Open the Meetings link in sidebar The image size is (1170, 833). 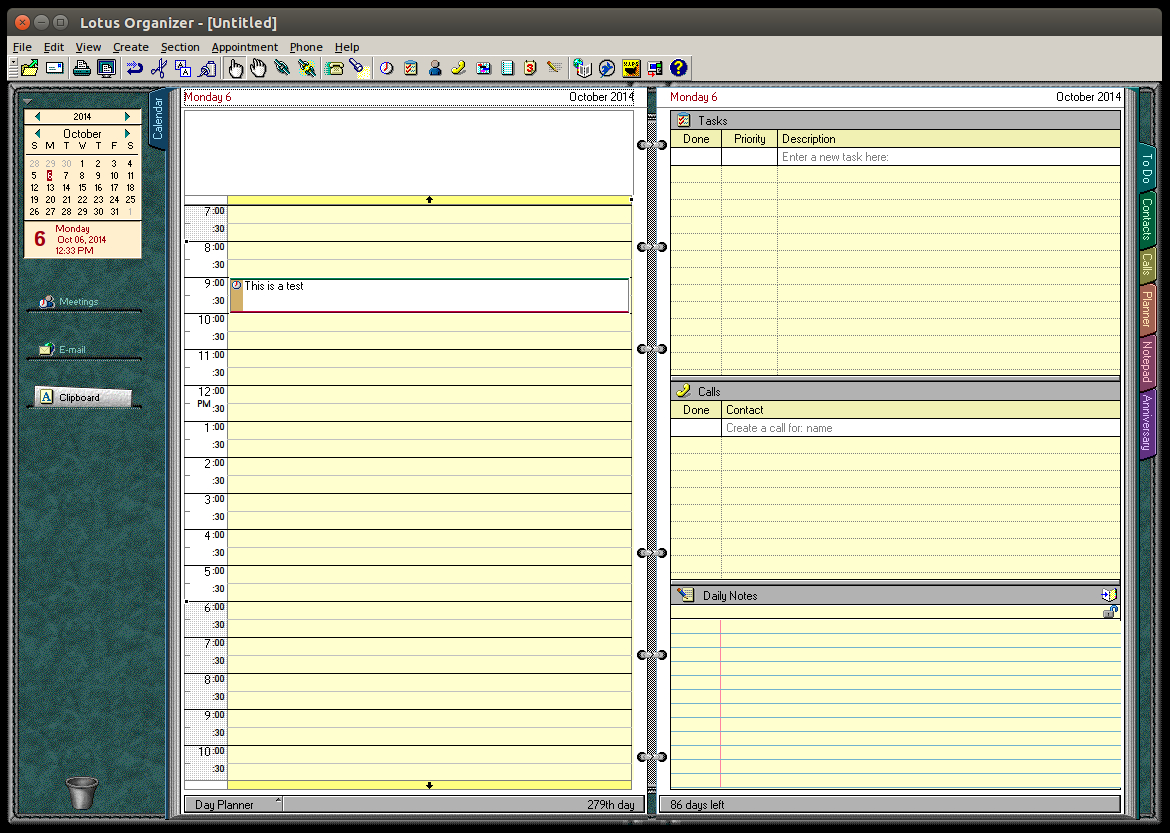click(x=78, y=302)
